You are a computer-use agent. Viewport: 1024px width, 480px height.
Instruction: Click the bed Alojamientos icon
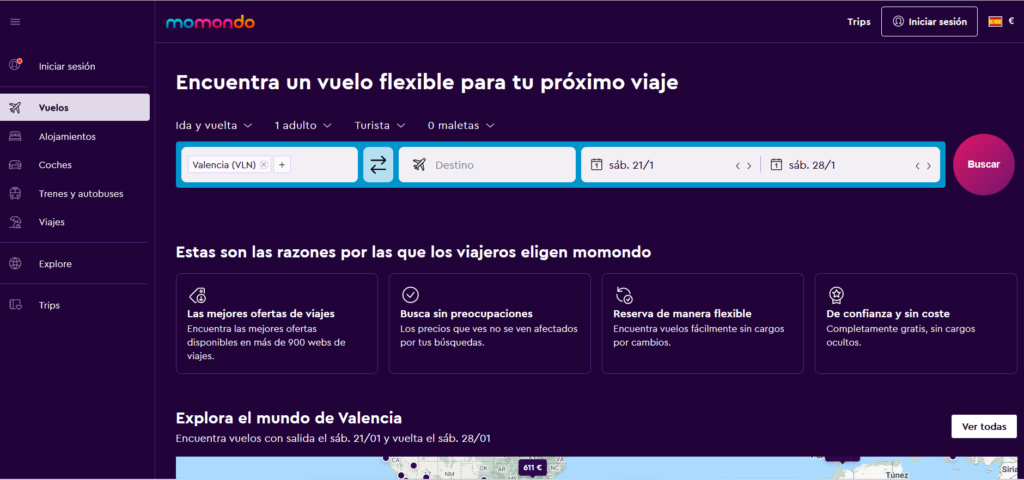coord(15,136)
